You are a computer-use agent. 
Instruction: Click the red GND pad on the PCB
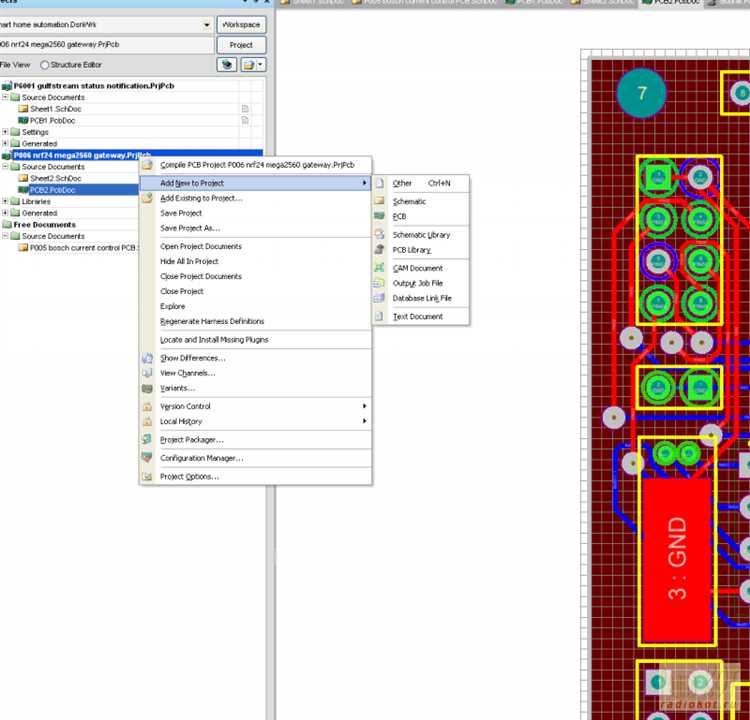pos(677,560)
